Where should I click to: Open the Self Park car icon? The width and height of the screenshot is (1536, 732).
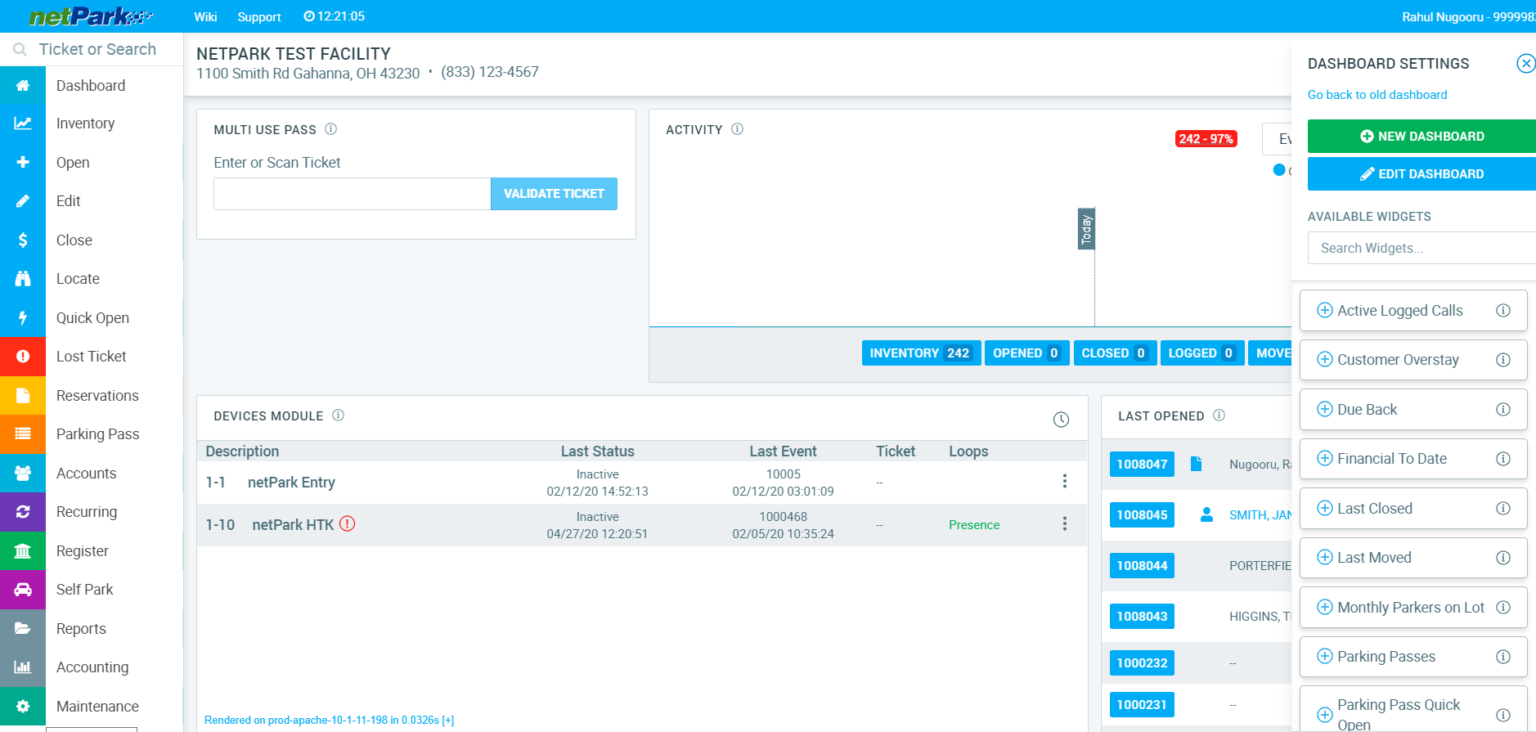click(22, 589)
